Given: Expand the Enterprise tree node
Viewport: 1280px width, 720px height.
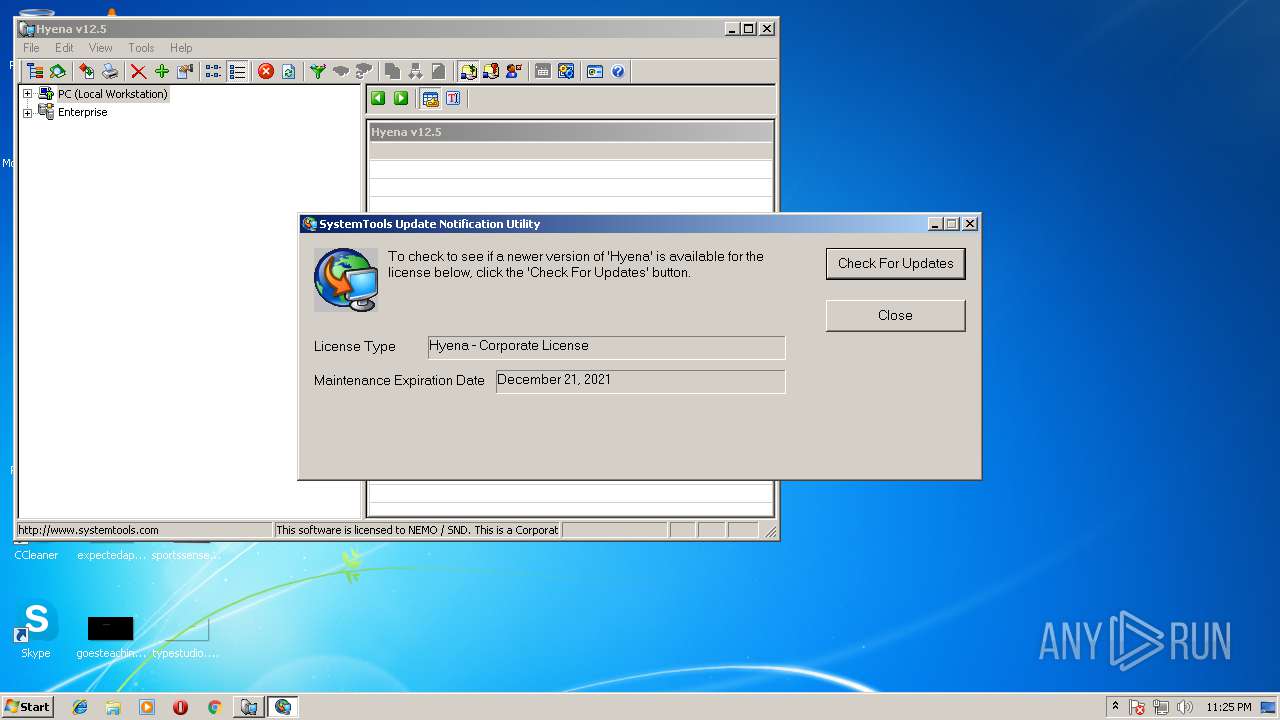Looking at the screenshot, I should [28, 113].
